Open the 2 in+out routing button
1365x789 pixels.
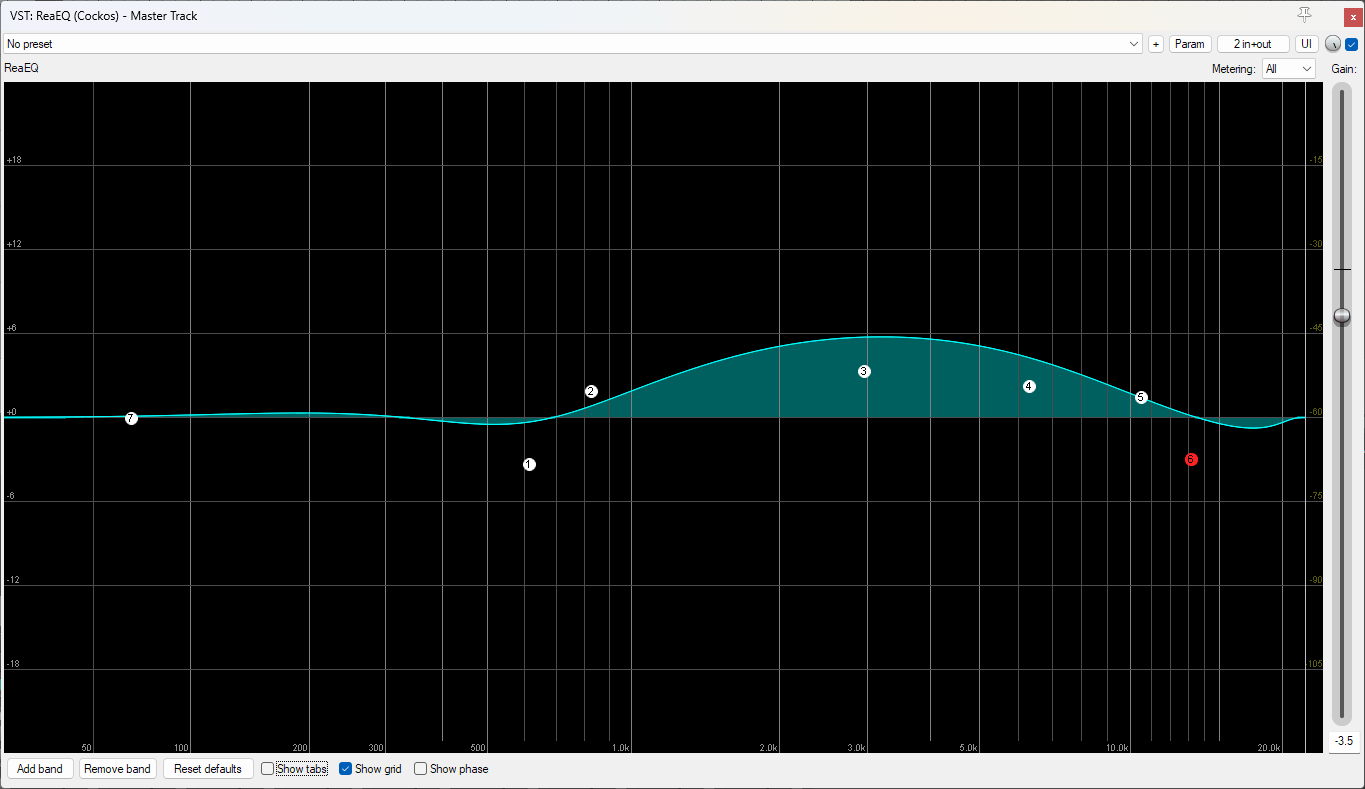point(1253,44)
